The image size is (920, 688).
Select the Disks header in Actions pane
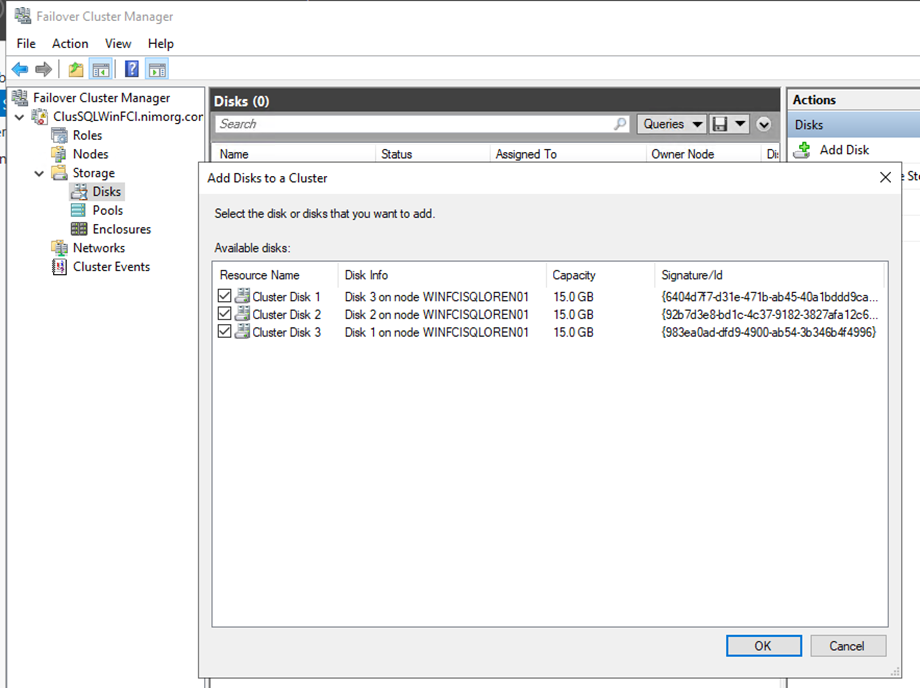[854, 125]
